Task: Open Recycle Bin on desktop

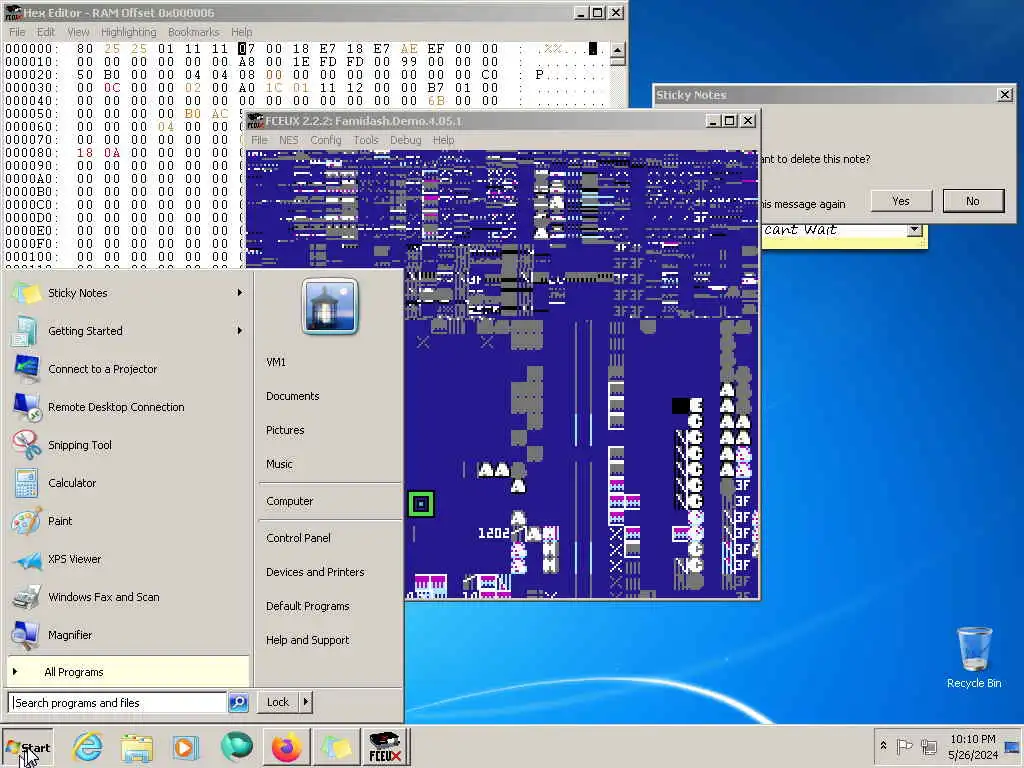Action: click(974, 656)
